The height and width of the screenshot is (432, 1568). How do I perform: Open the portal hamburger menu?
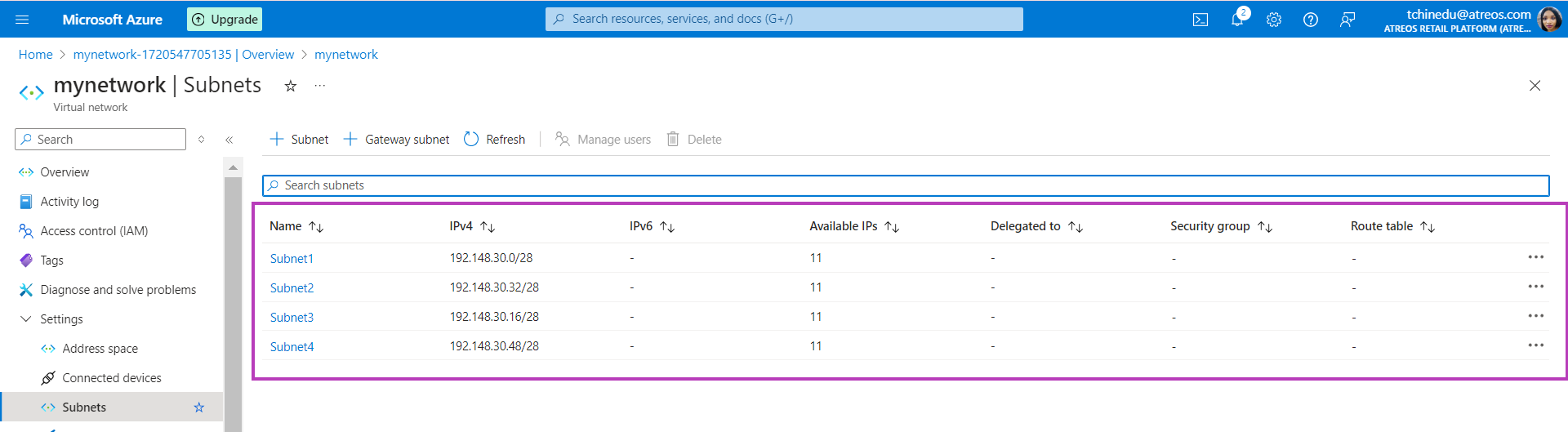22,20
